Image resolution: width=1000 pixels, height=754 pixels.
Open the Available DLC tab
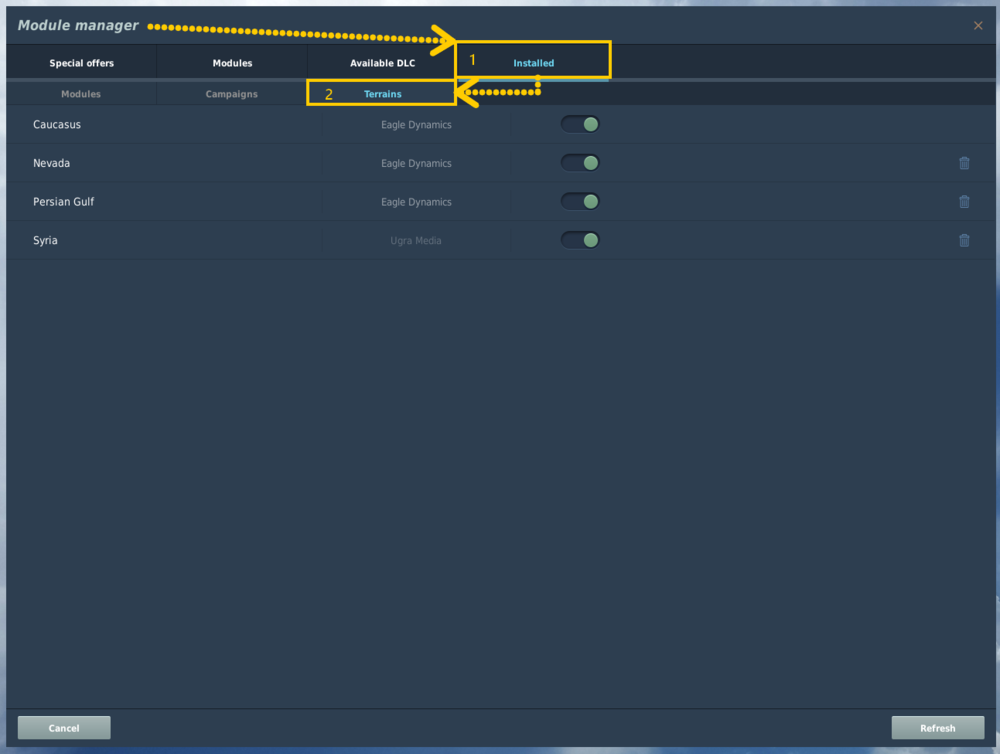tap(382, 63)
